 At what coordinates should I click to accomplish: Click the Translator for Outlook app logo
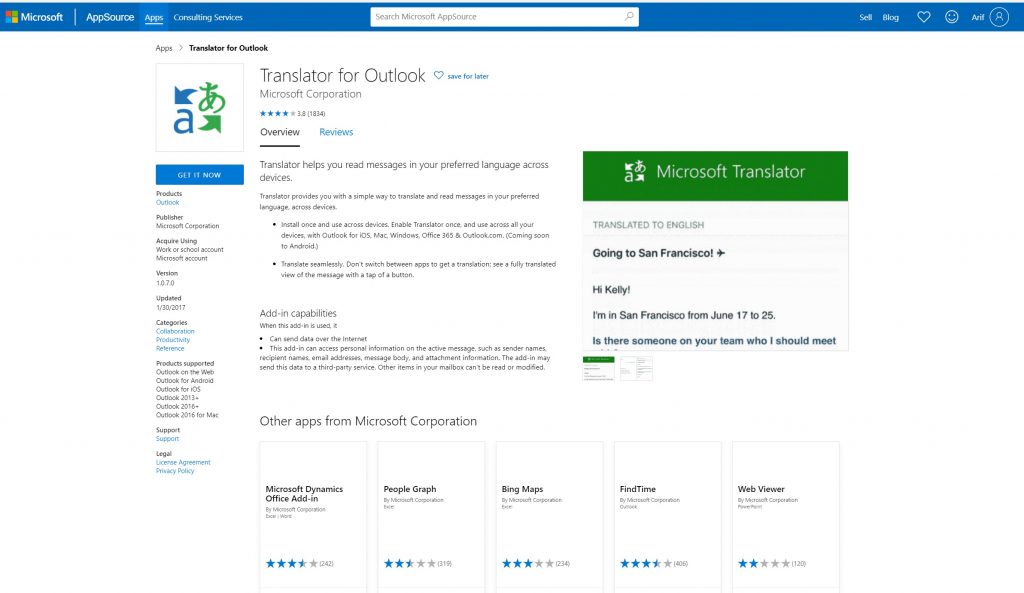point(199,108)
